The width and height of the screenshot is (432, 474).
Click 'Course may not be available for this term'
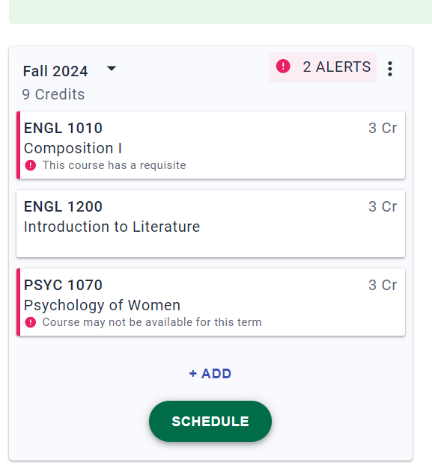(152, 322)
